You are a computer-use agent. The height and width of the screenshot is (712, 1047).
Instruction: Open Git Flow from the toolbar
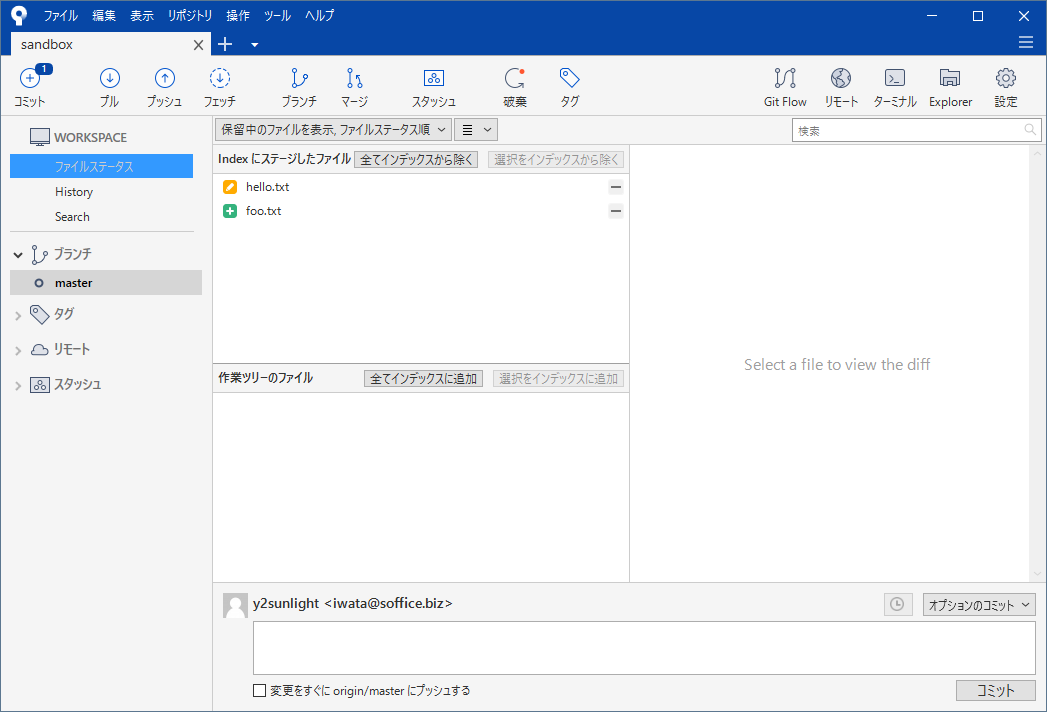pos(785,80)
